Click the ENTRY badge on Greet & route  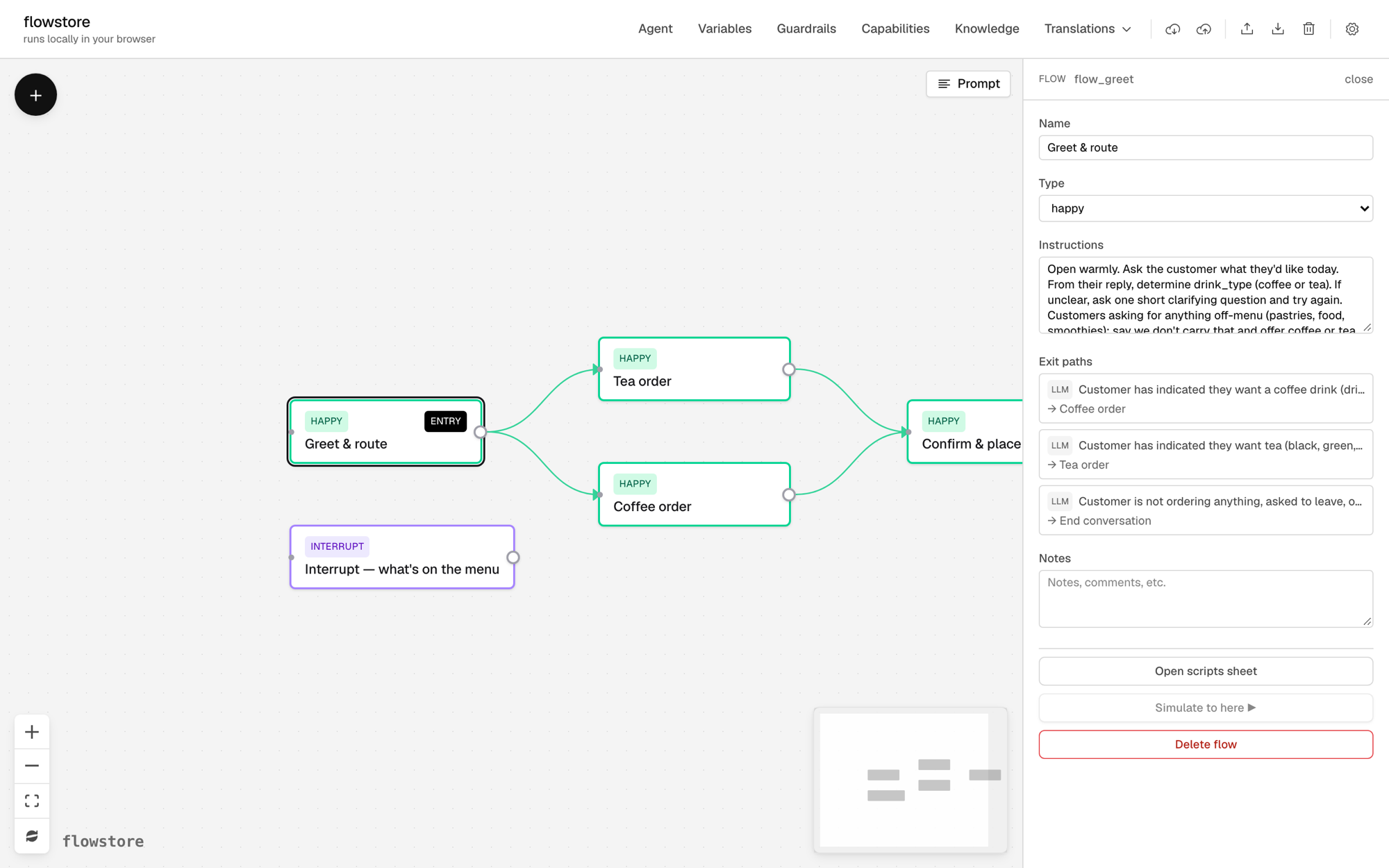445,422
